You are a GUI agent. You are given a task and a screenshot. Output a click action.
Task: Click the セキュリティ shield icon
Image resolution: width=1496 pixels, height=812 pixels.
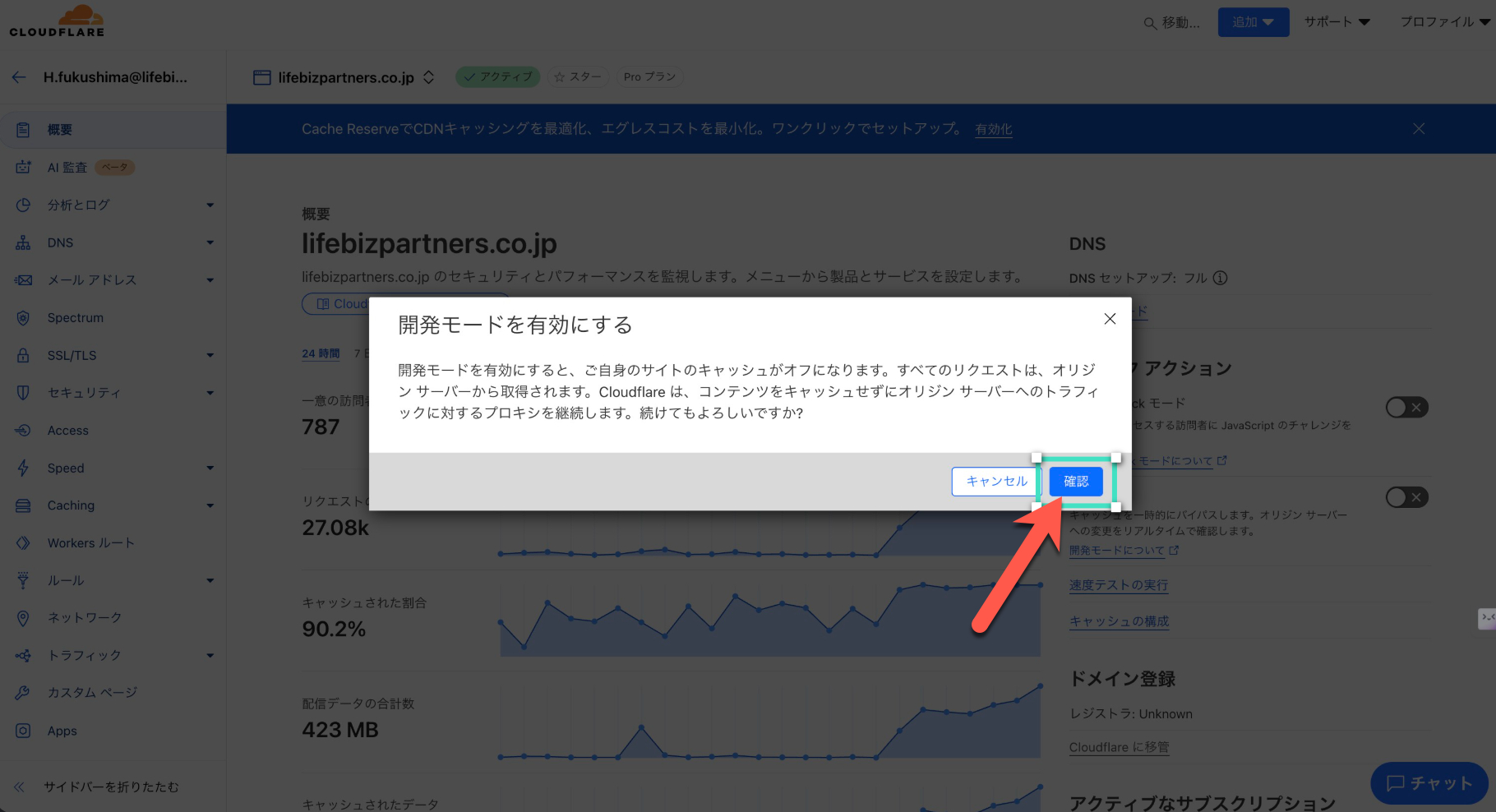coord(23,393)
